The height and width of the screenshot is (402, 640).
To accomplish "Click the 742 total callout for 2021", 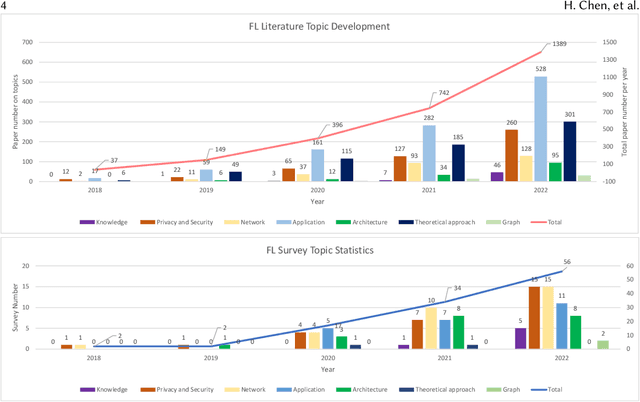I will pos(442,91).
